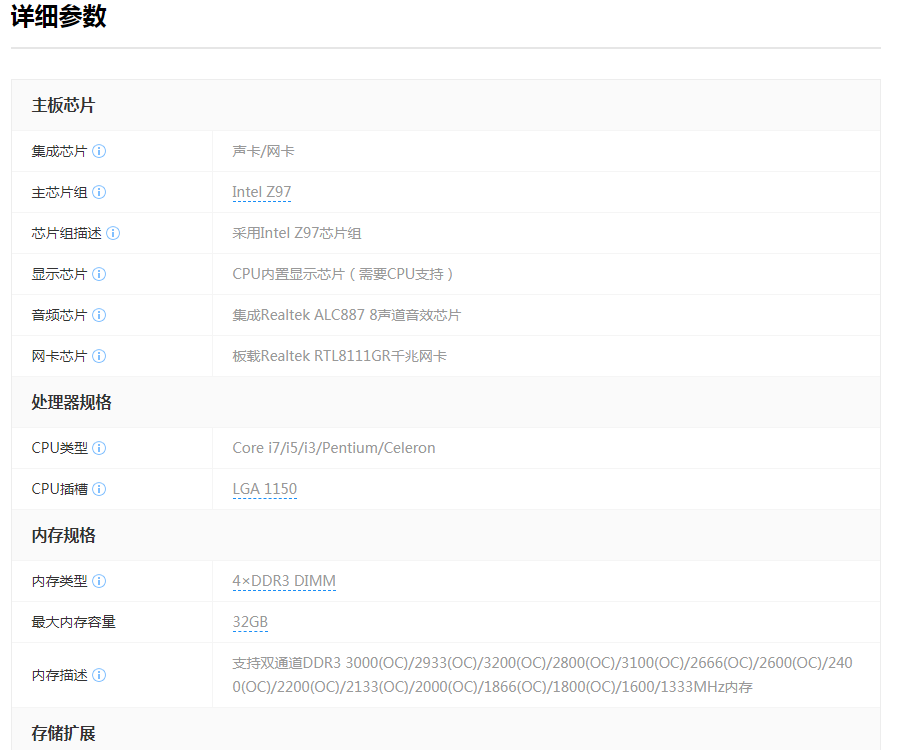Click the Core i7/i5/i3/Pentium/Celeron value
Screen dimensions: 897x750
[x=334, y=448]
